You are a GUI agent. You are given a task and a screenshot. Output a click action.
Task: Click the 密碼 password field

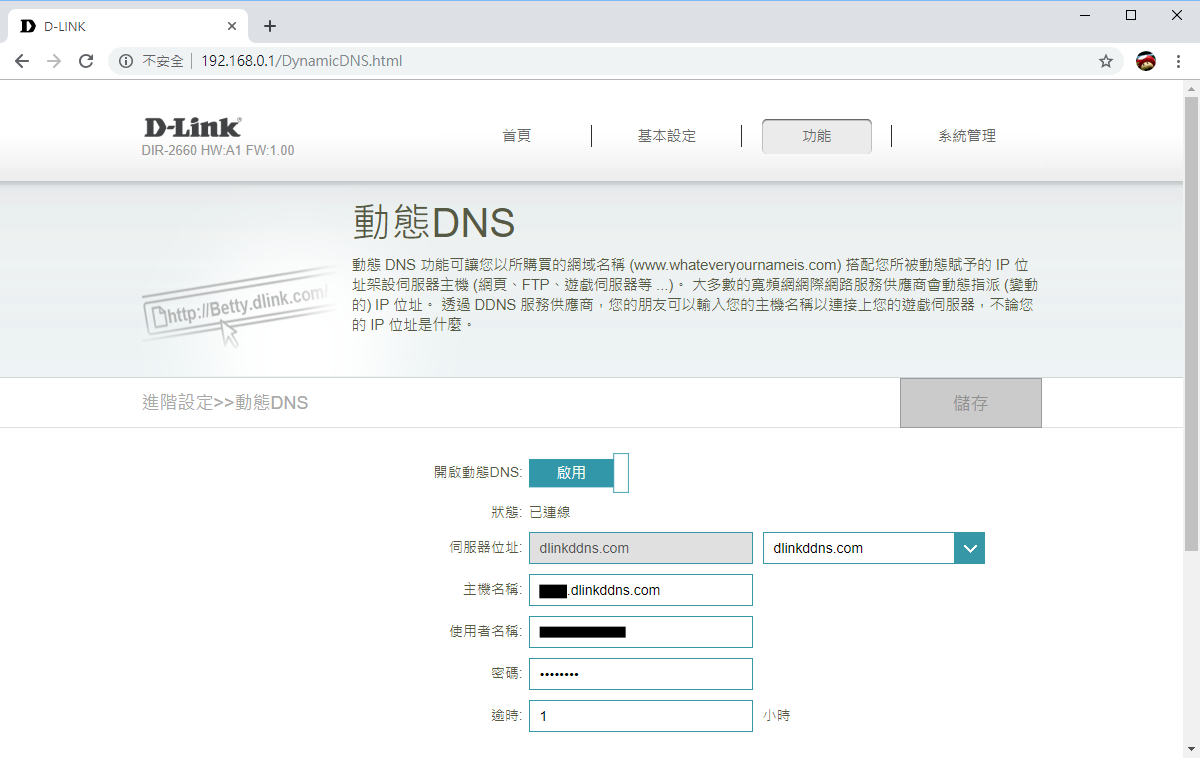641,674
